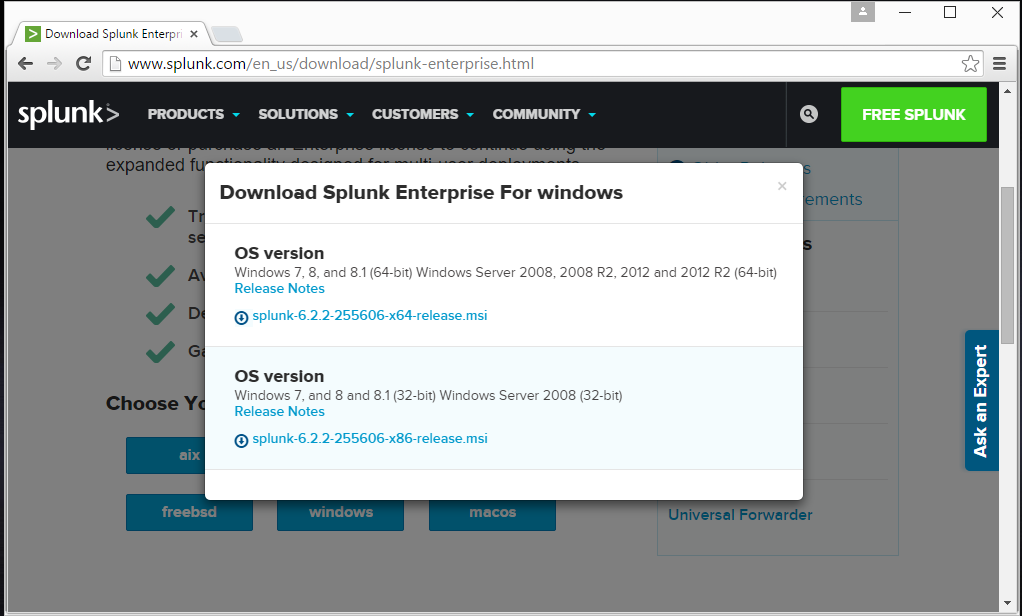This screenshot has height=616, width=1022.
Task: Maximize the browser window
Action: tap(950, 12)
